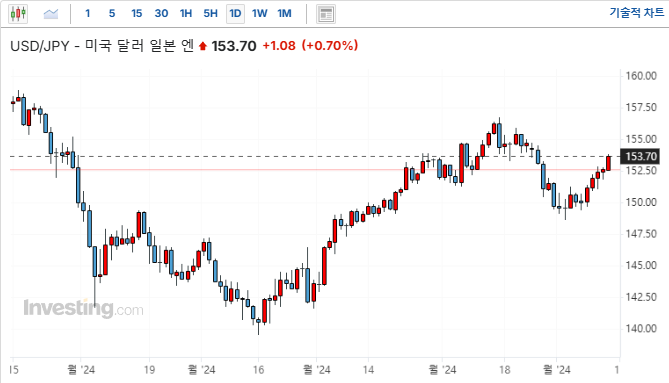Select the 1 minute timeframe
The height and width of the screenshot is (383, 669).
[x=87, y=14]
